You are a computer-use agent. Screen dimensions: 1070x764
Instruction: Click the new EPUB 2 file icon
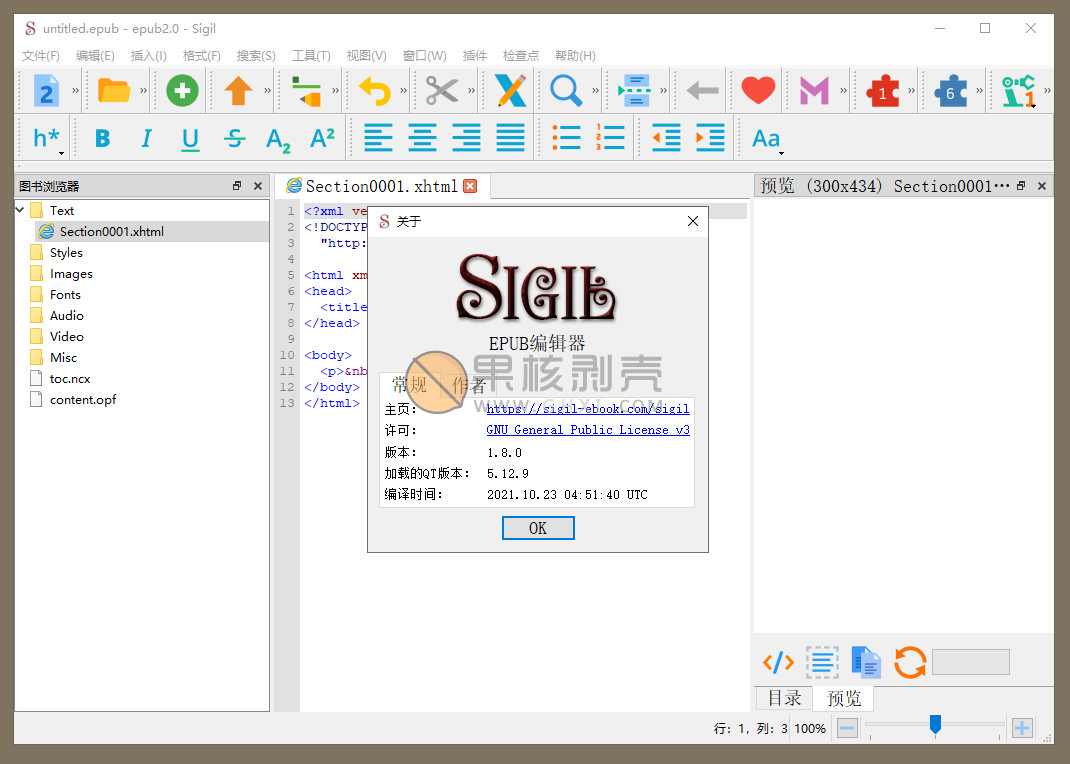click(46, 90)
